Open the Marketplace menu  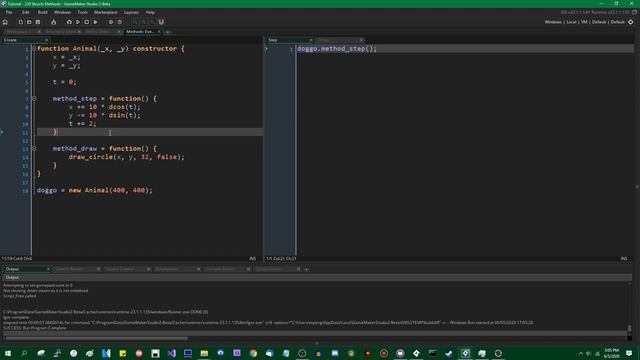click(106, 12)
